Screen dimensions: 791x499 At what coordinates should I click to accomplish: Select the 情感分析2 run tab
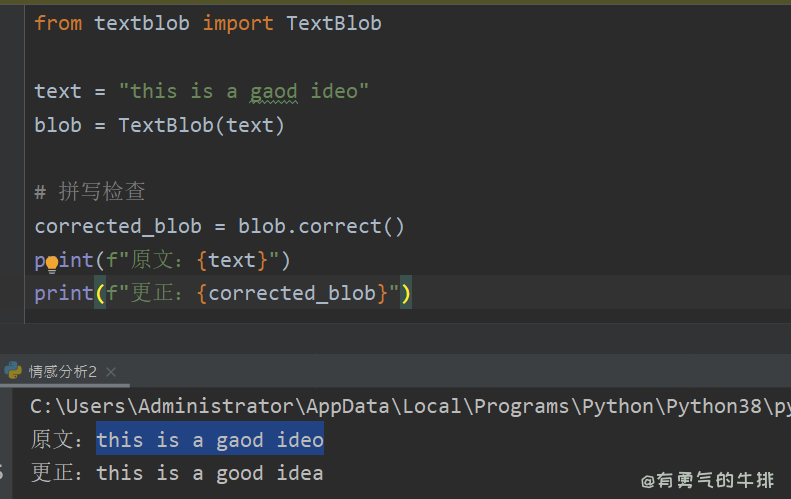coord(62,372)
